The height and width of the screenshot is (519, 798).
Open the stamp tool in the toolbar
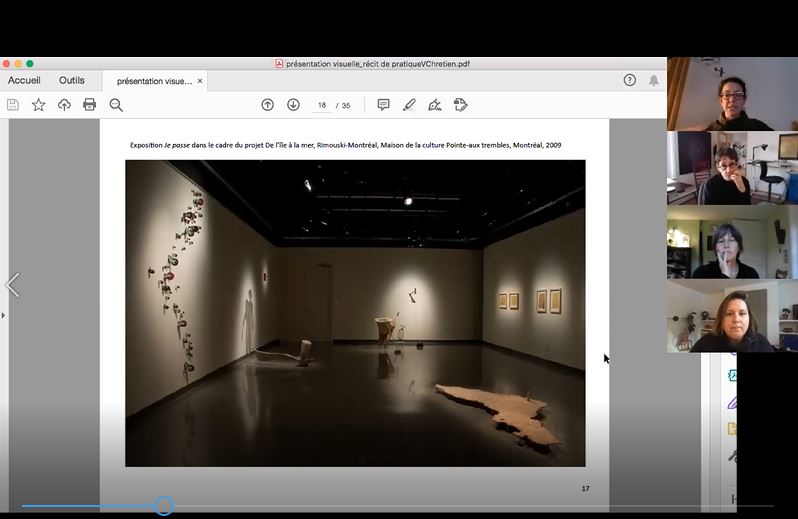(x=460, y=105)
